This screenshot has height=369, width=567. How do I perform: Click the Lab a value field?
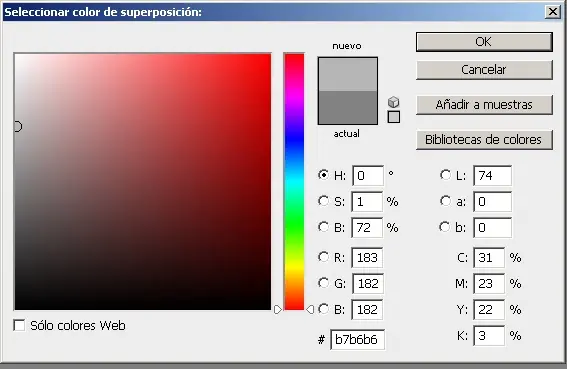pyautogui.click(x=492, y=202)
